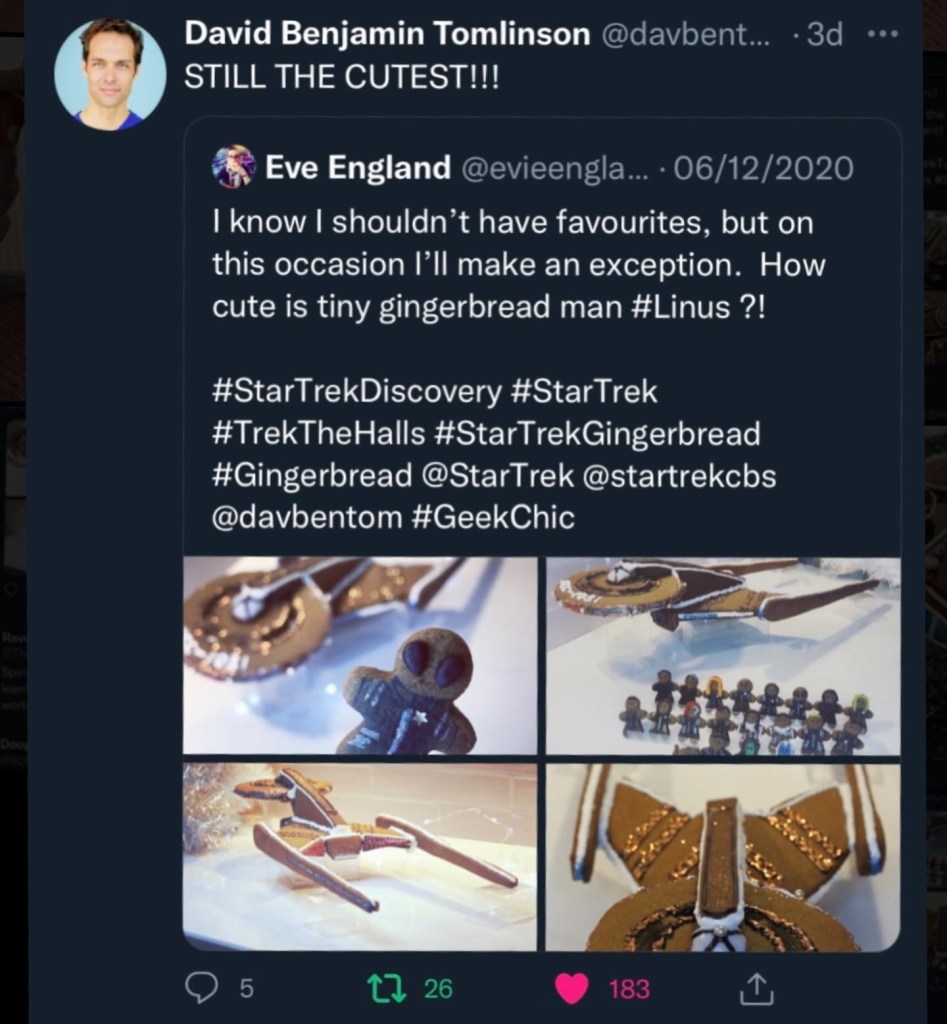
Task: Click Eve England's small avatar
Action: 234,167
